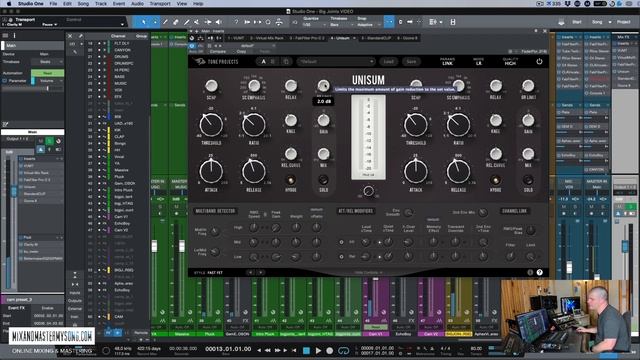Switch to the FabFilter Pro-C 2 plugin tab

click(307, 38)
